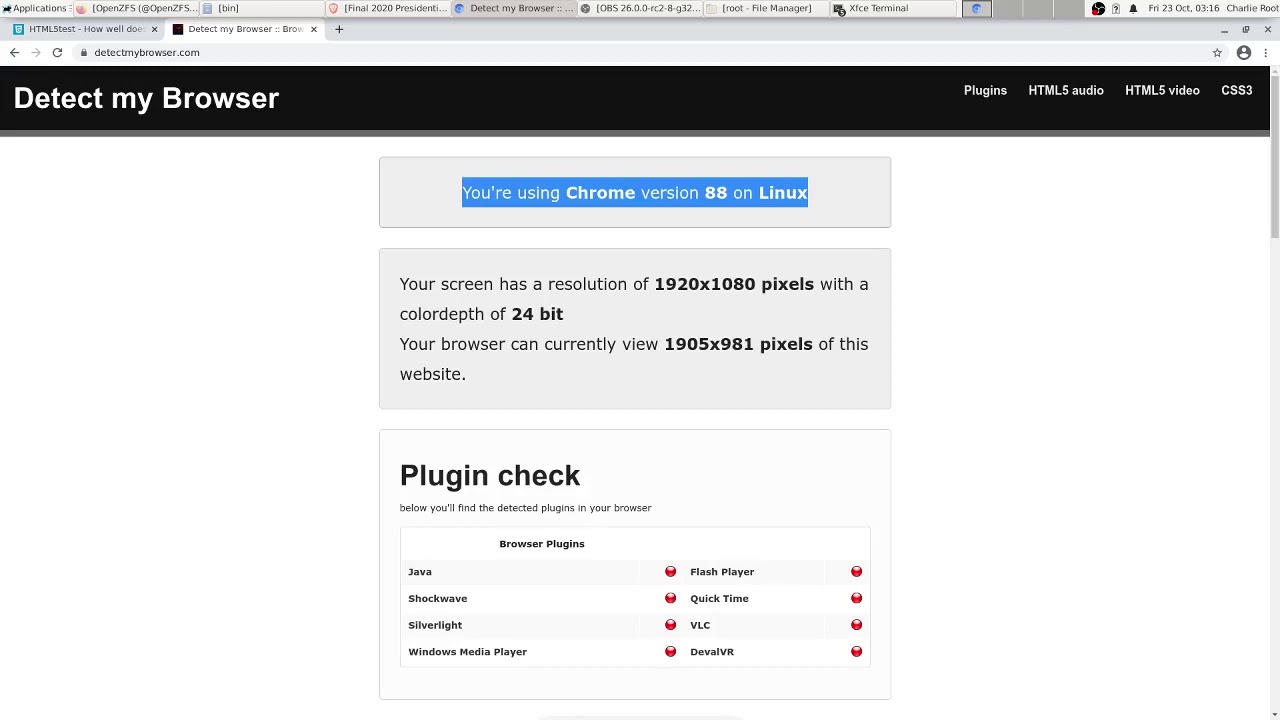1280x720 pixels.
Task: Click the 24 bit colordepth value
Action: pos(537,314)
